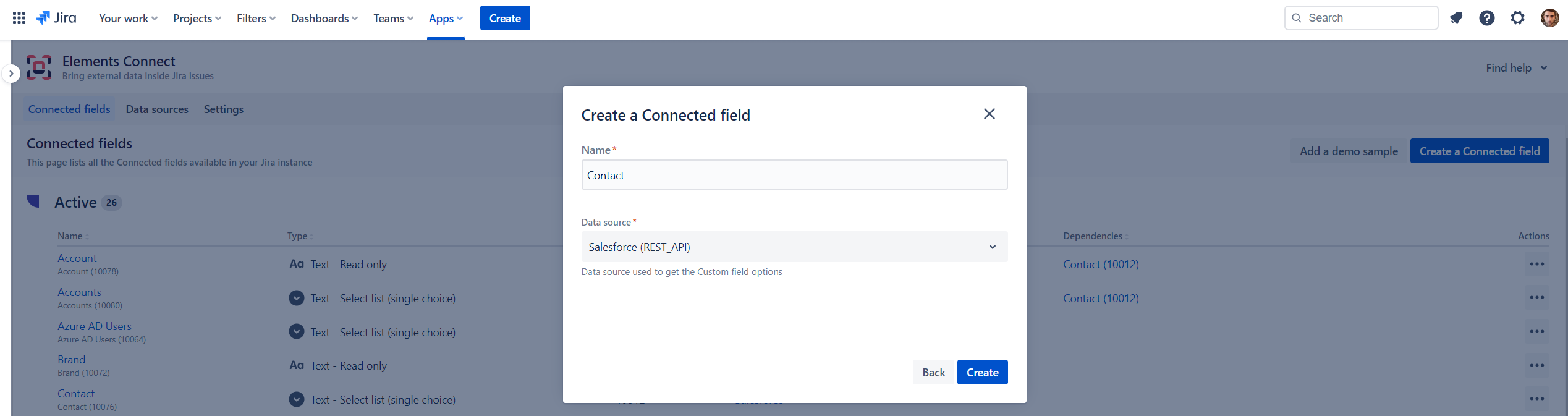This screenshot has width=1568, height=416.
Task: Open the settings gear icon
Action: pos(1517,18)
